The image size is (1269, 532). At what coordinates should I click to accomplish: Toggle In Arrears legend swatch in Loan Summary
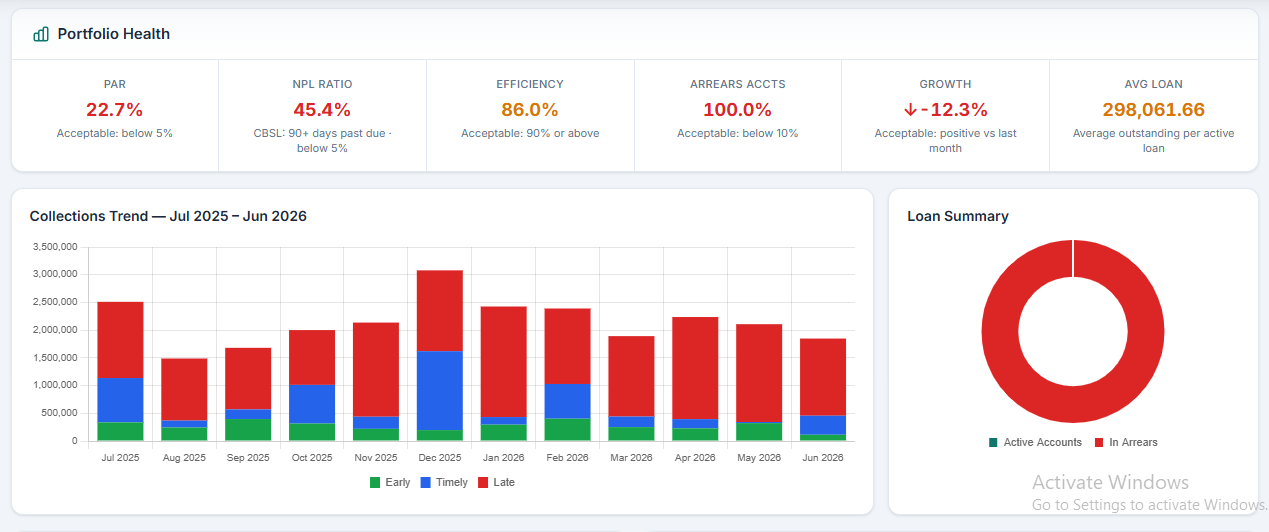pos(1099,442)
